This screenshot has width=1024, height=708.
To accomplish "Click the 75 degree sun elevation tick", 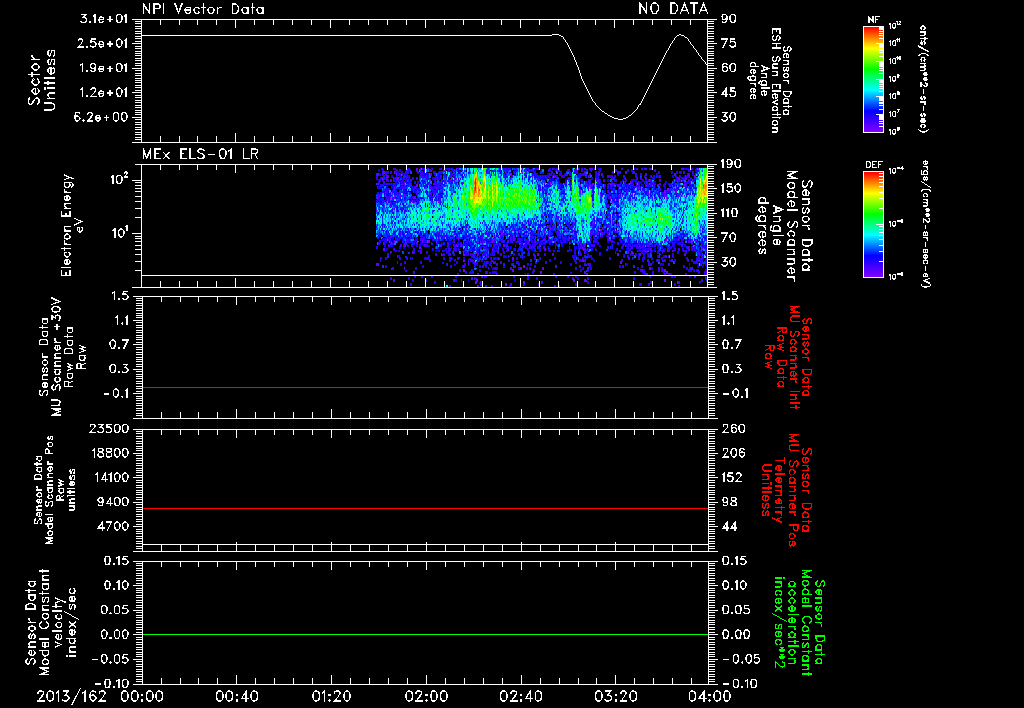I will pos(729,43).
